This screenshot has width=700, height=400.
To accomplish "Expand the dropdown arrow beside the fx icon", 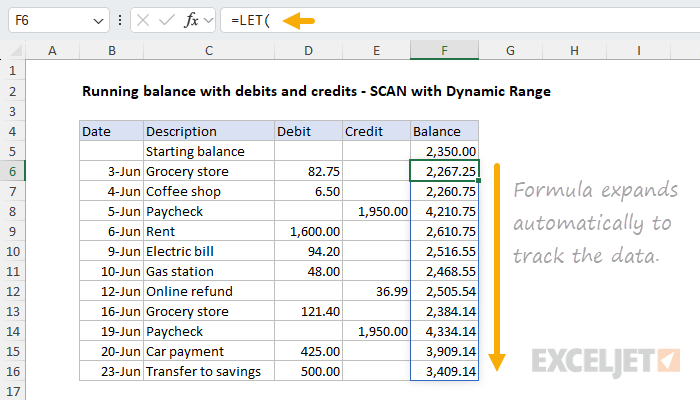I will [208, 20].
